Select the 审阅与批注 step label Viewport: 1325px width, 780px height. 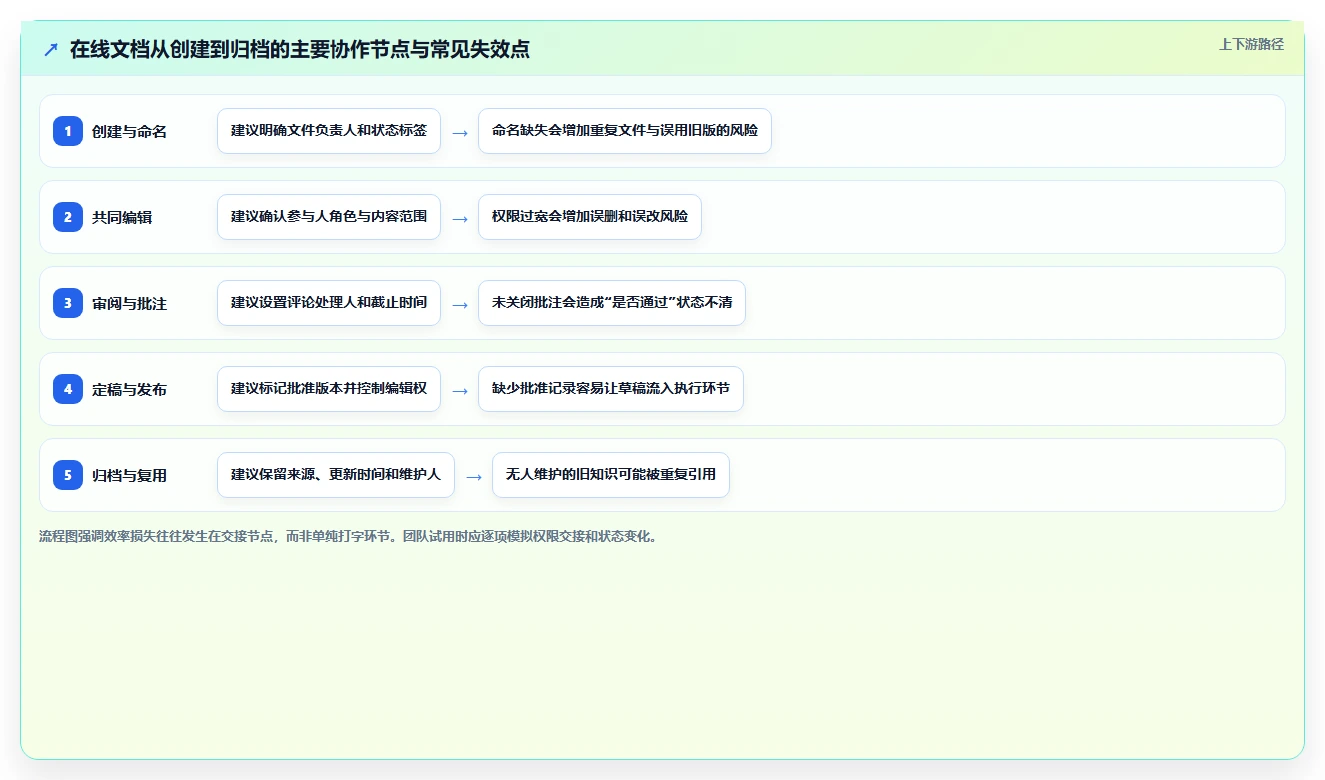click(x=129, y=304)
